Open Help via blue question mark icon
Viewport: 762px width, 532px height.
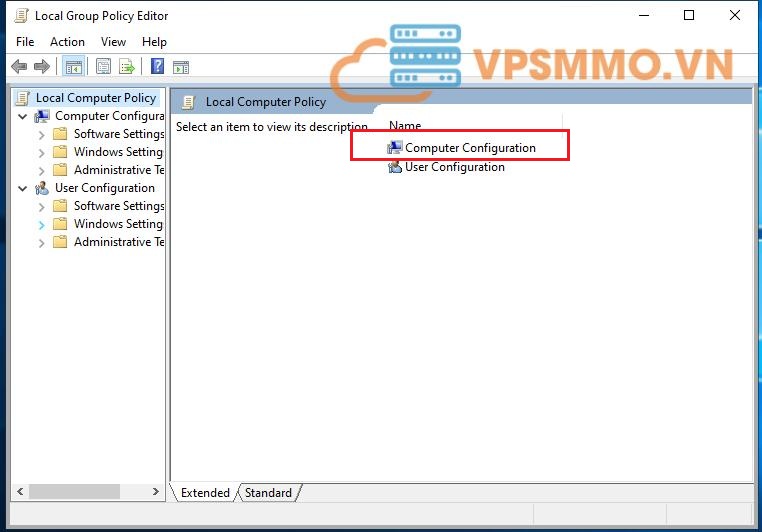pos(157,67)
